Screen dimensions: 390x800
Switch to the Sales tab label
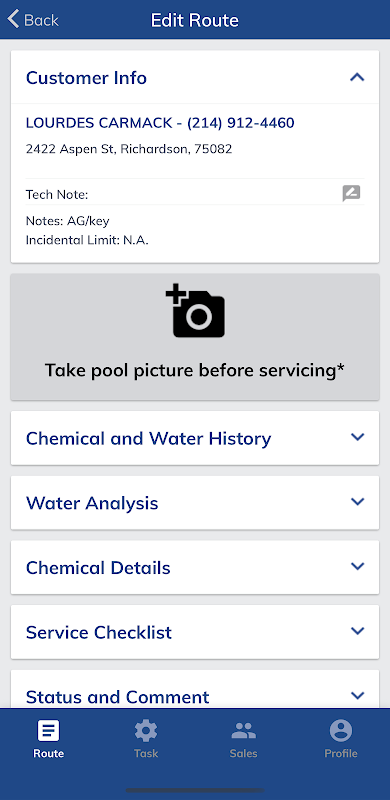click(x=243, y=754)
